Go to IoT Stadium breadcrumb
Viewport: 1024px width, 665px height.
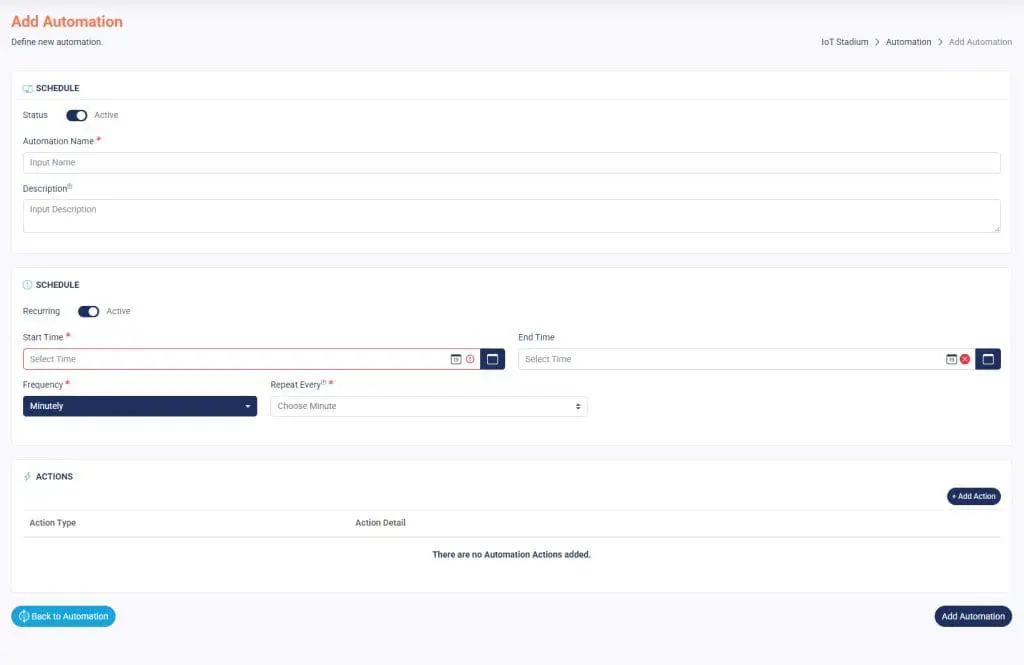[844, 42]
